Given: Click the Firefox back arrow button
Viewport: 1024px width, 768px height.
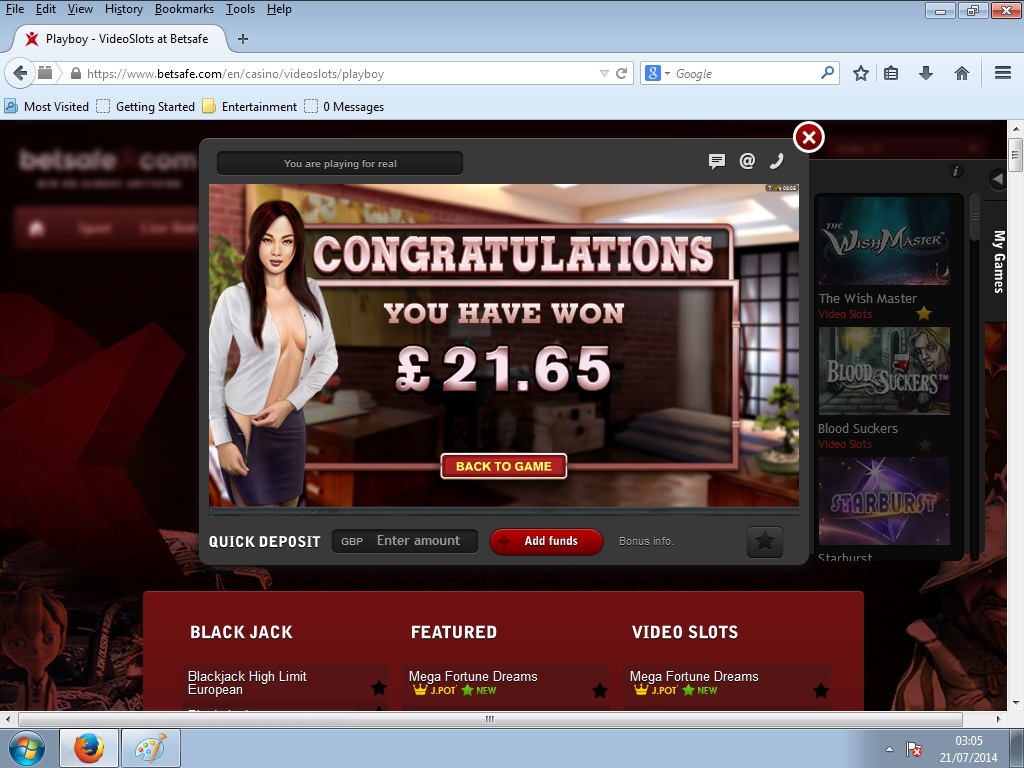Looking at the screenshot, I should click(x=20, y=73).
